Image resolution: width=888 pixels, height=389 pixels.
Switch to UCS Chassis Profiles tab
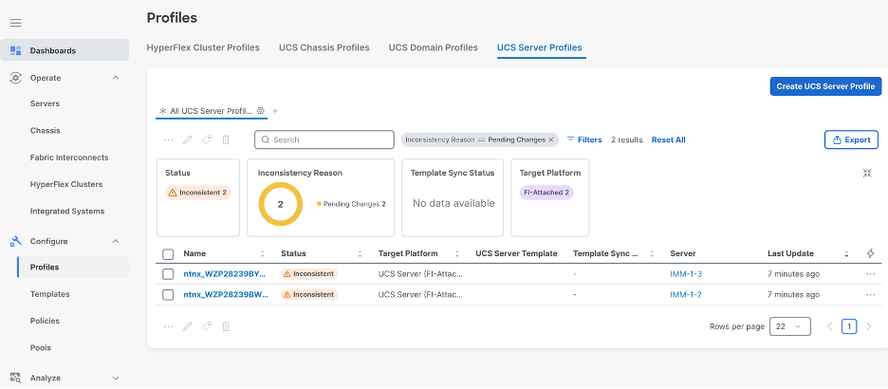[324, 48]
